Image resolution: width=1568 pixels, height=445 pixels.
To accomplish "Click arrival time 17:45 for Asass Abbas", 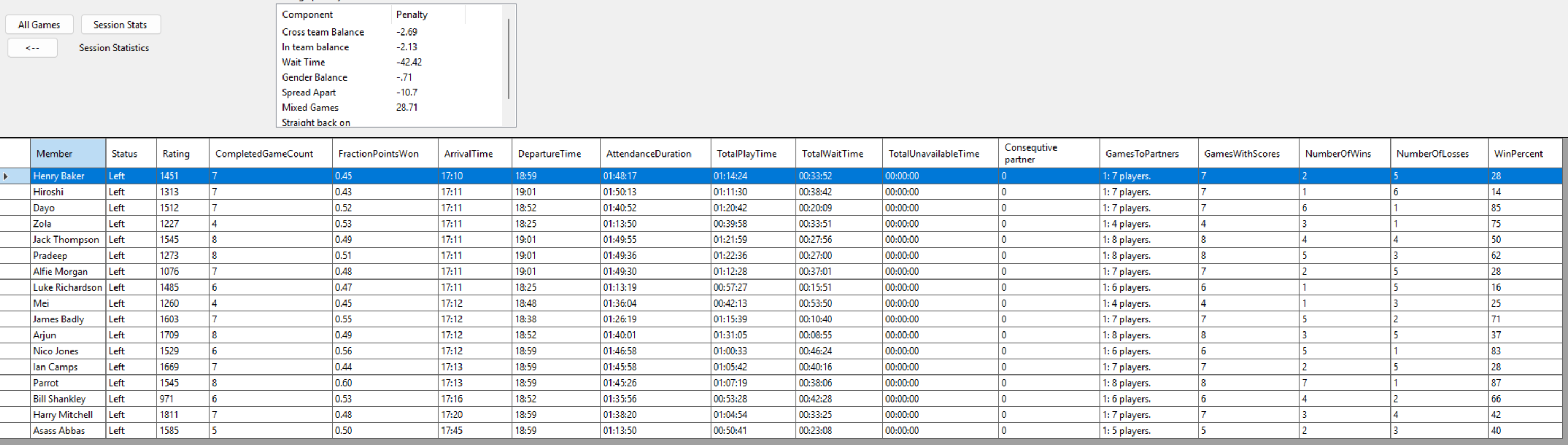I will point(475,430).
